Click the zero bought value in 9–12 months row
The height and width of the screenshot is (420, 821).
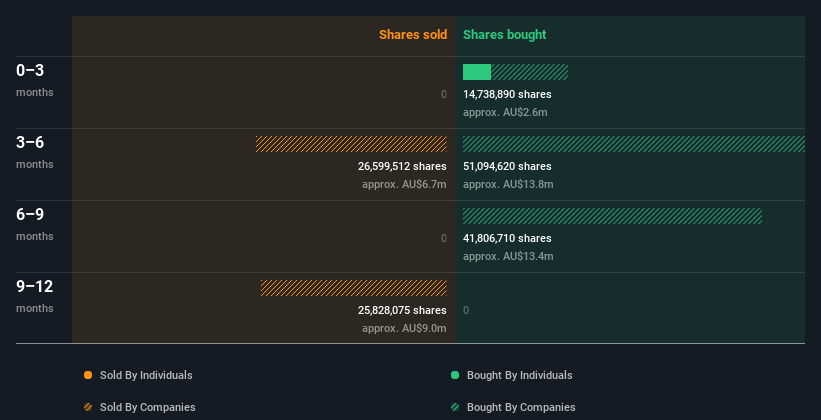[x=466, y=311]
